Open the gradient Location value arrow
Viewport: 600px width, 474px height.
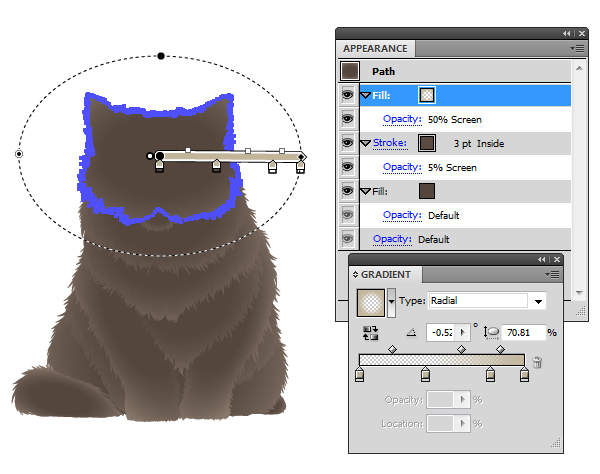[463, 424]
